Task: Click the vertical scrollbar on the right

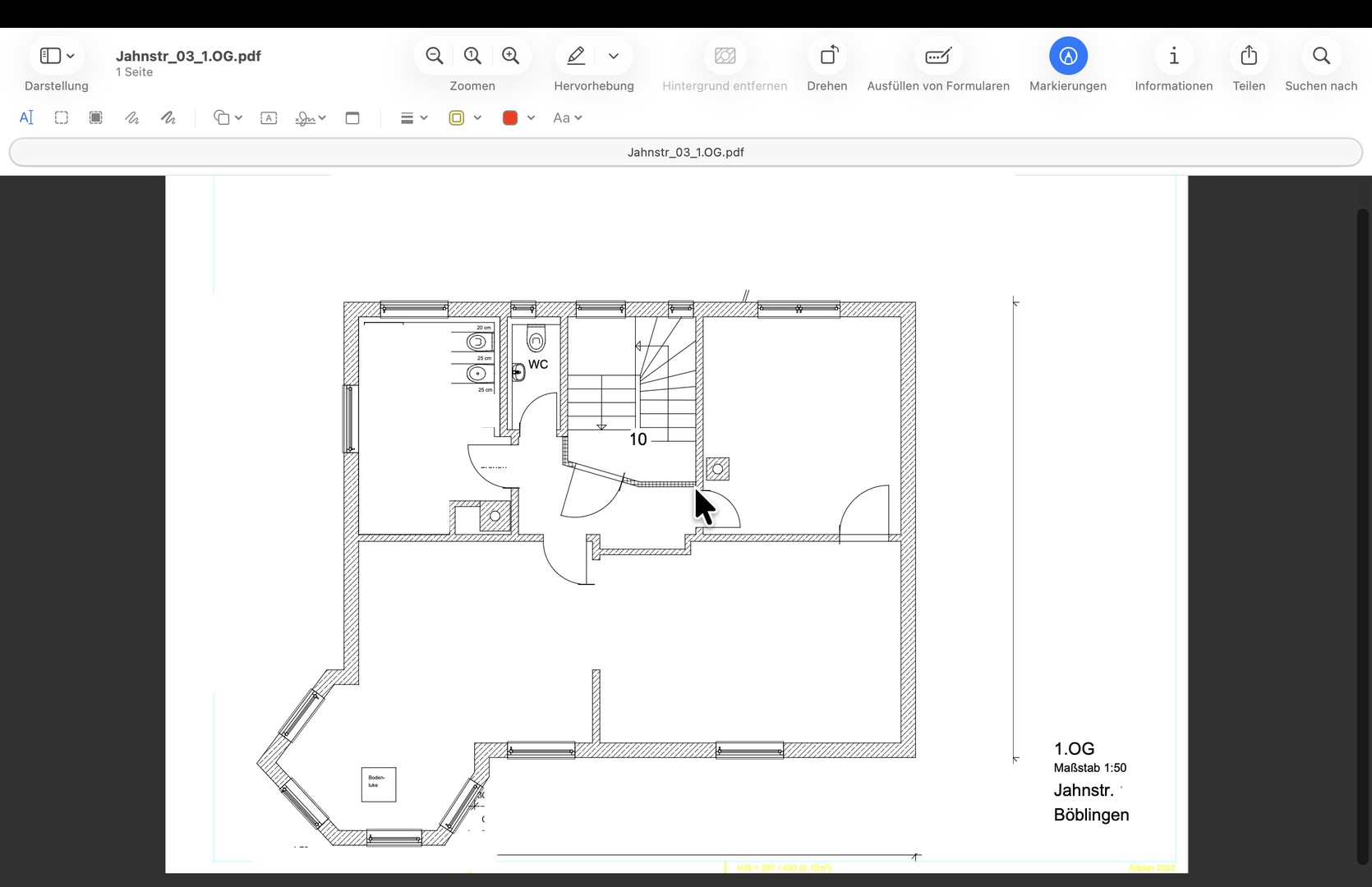Action: click(1363, 536)
